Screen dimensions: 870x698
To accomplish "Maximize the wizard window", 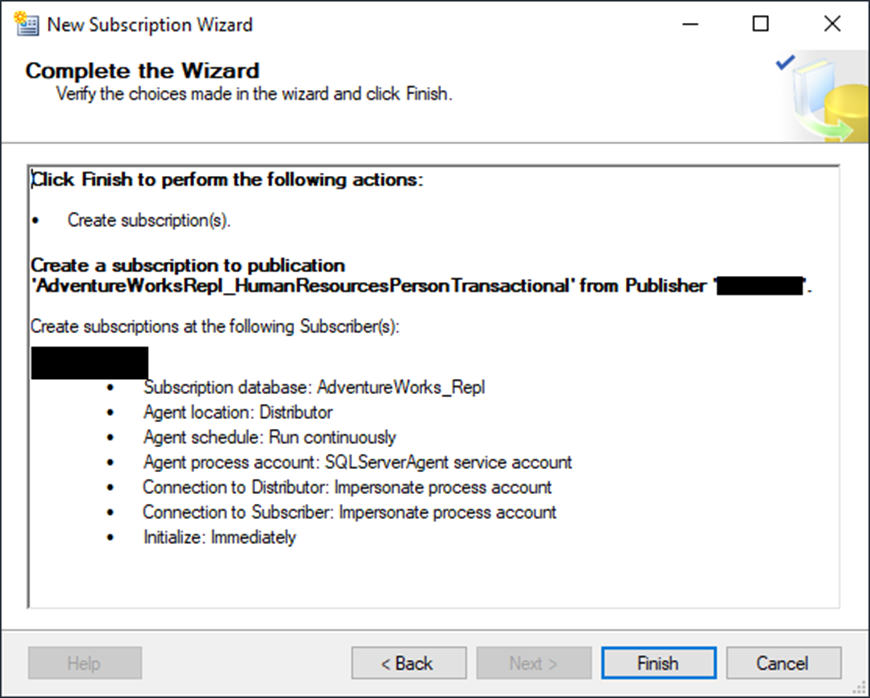I will [x=761, y=24].
